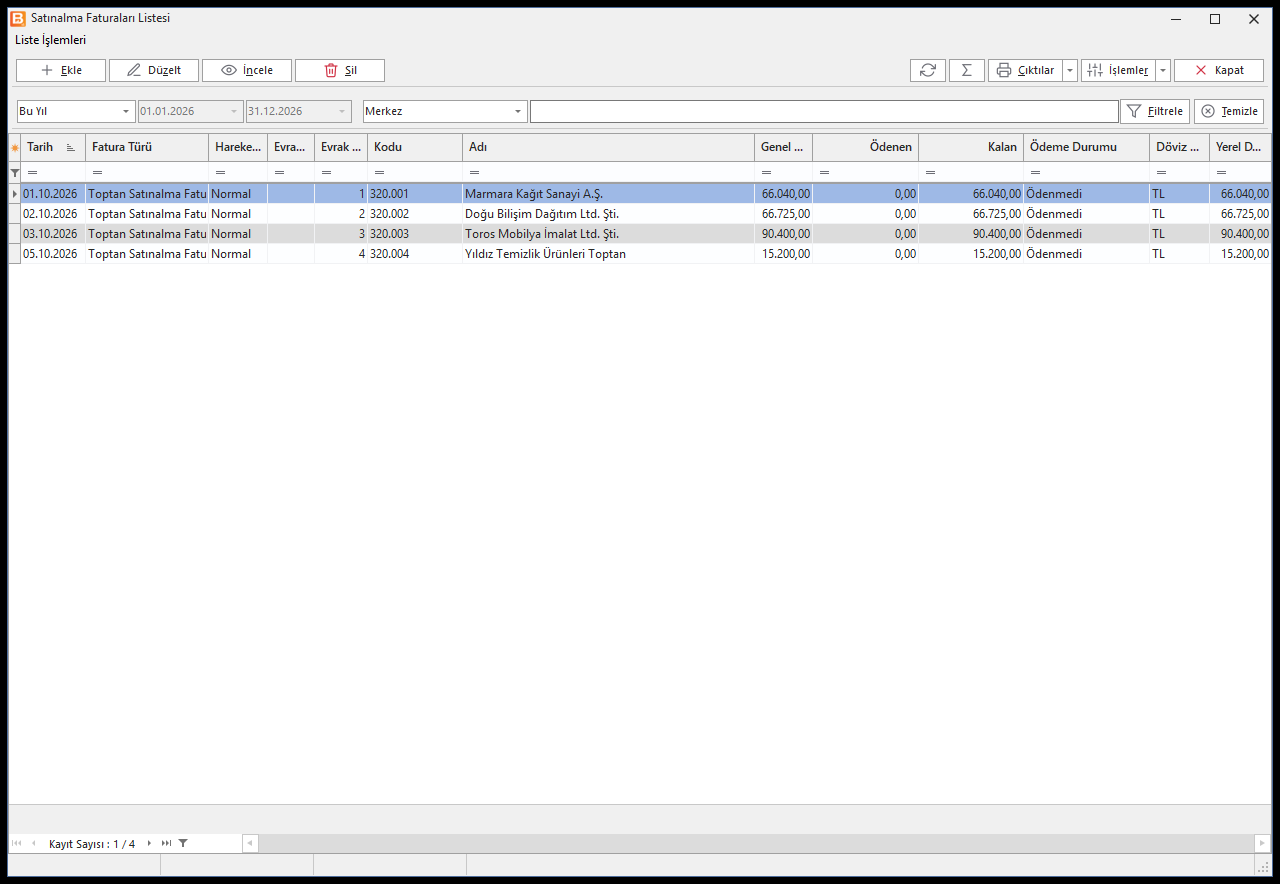Click the Ödeme Durumu column header

pos(1086,147)
